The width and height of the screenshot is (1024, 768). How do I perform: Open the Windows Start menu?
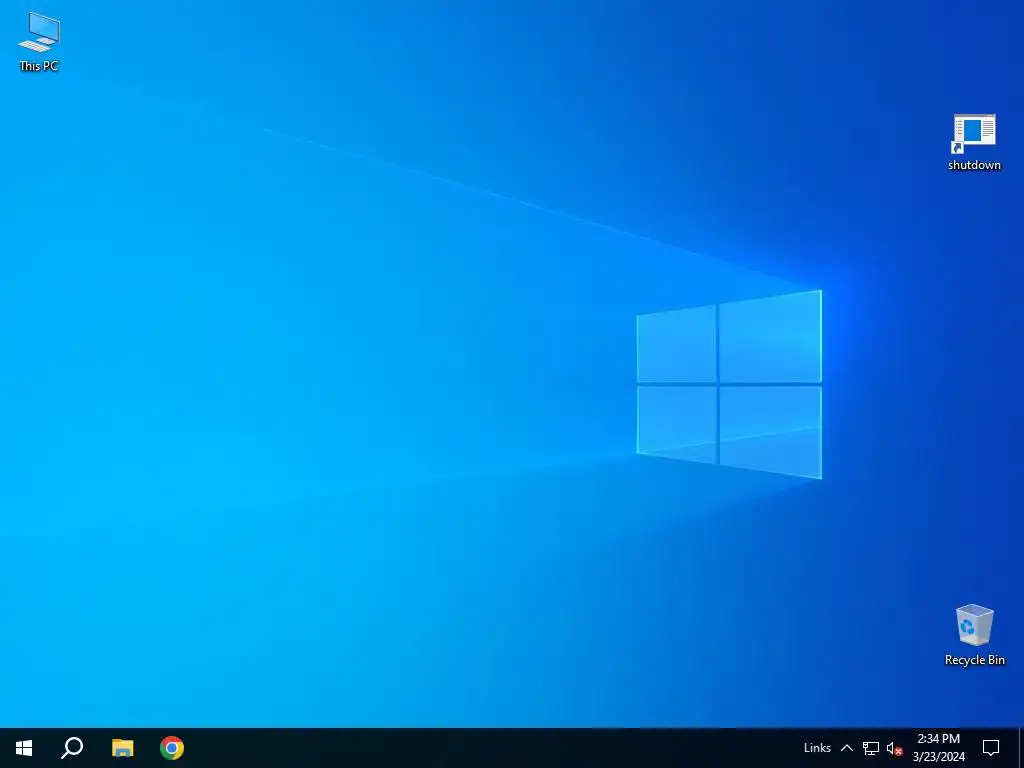(x=24, y=748)
